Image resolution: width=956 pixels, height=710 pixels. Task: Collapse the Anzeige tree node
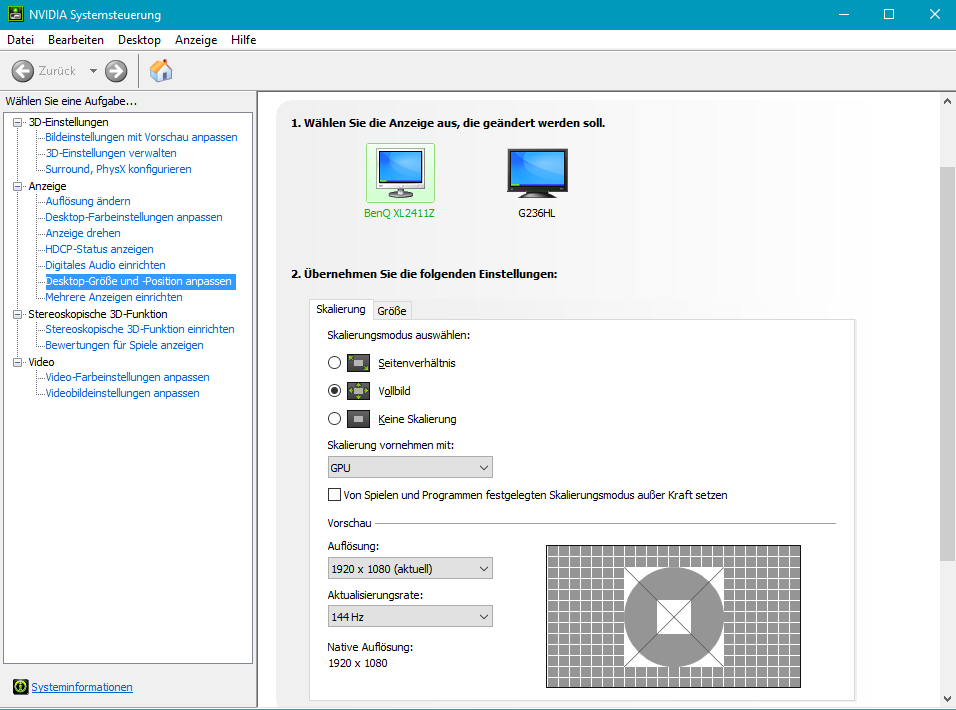(x=18, y=186)
